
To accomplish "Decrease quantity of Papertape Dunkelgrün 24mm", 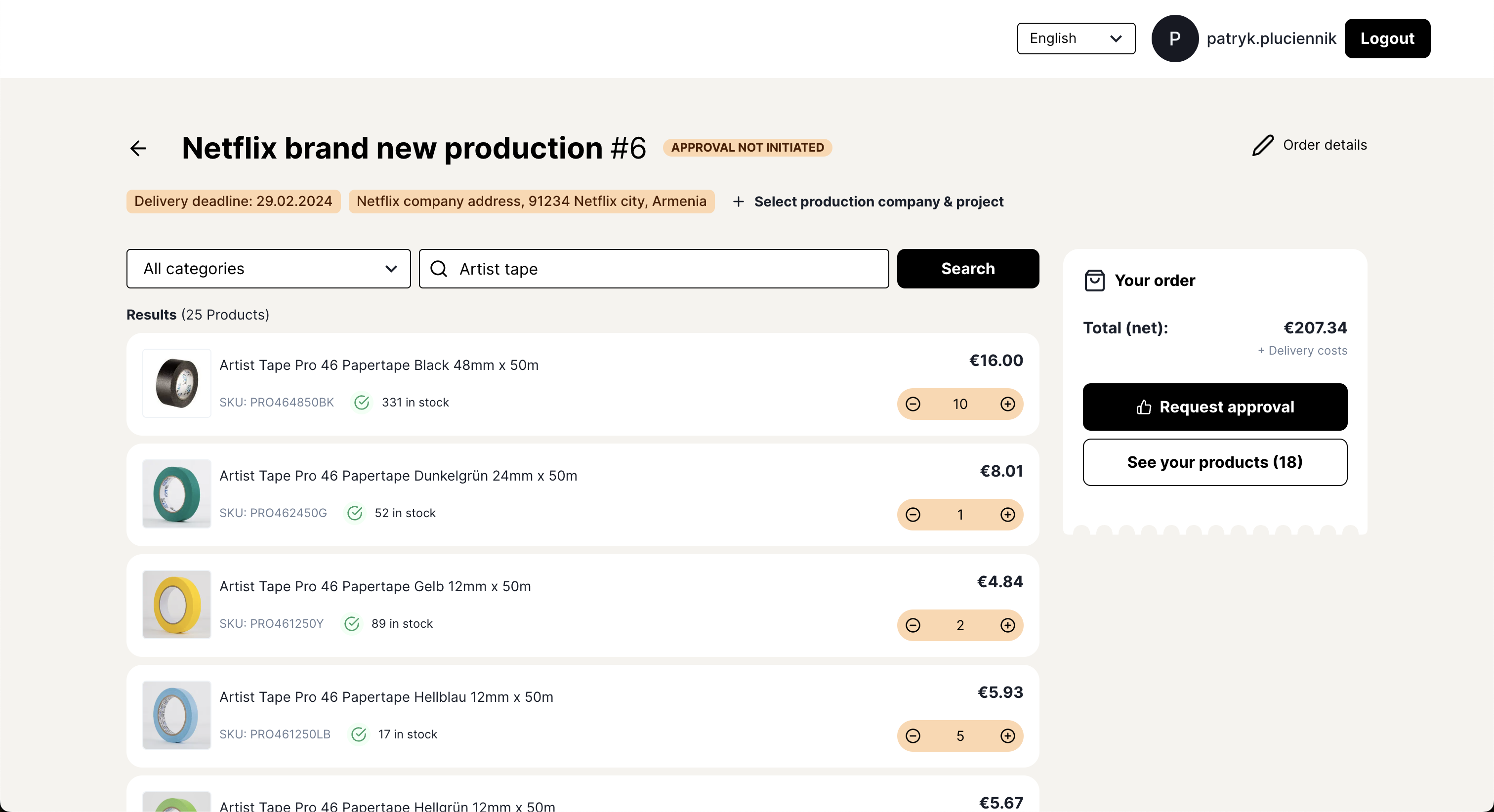I will (913, 515).
